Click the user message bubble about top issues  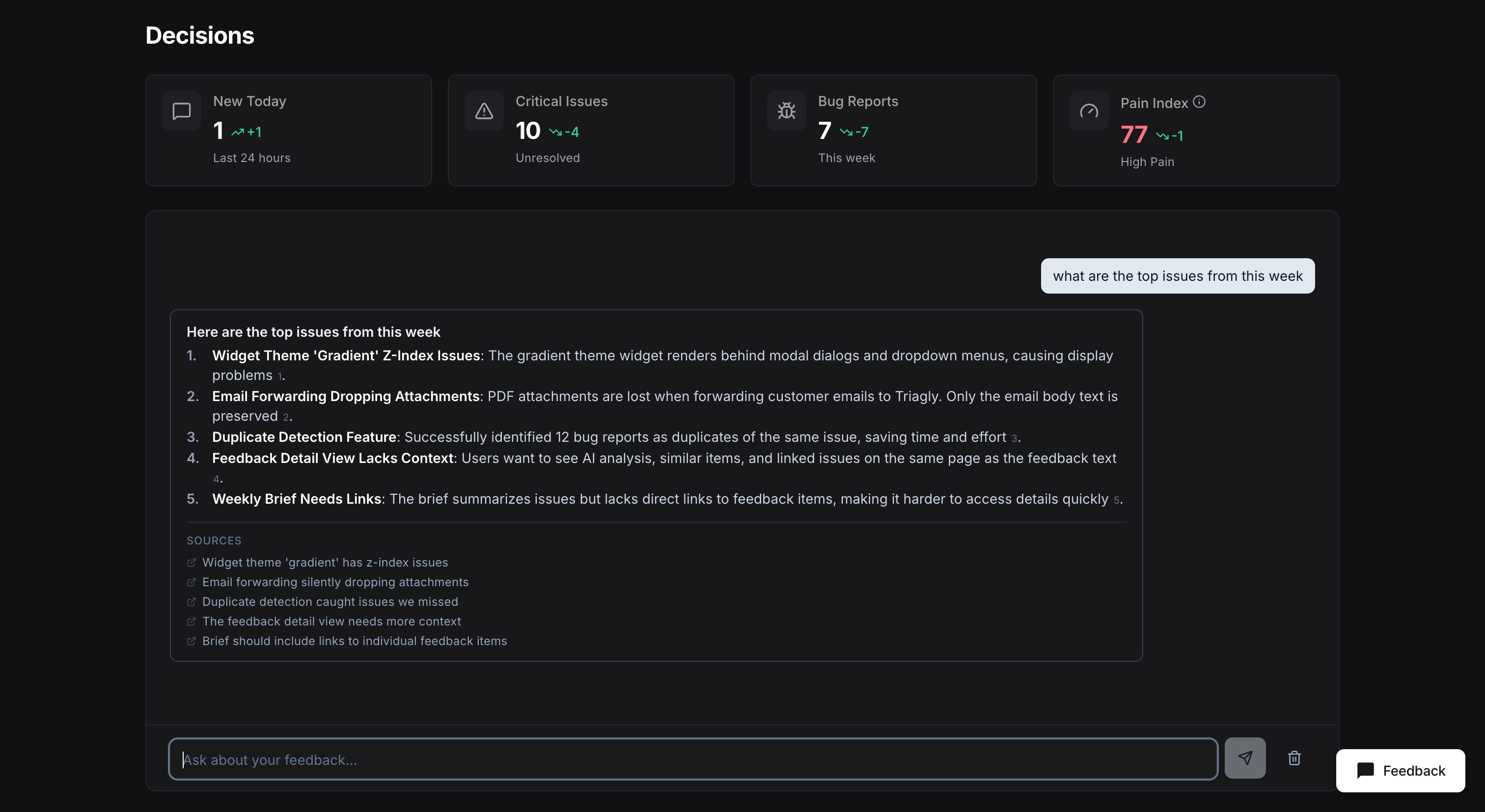point(1177,276)
